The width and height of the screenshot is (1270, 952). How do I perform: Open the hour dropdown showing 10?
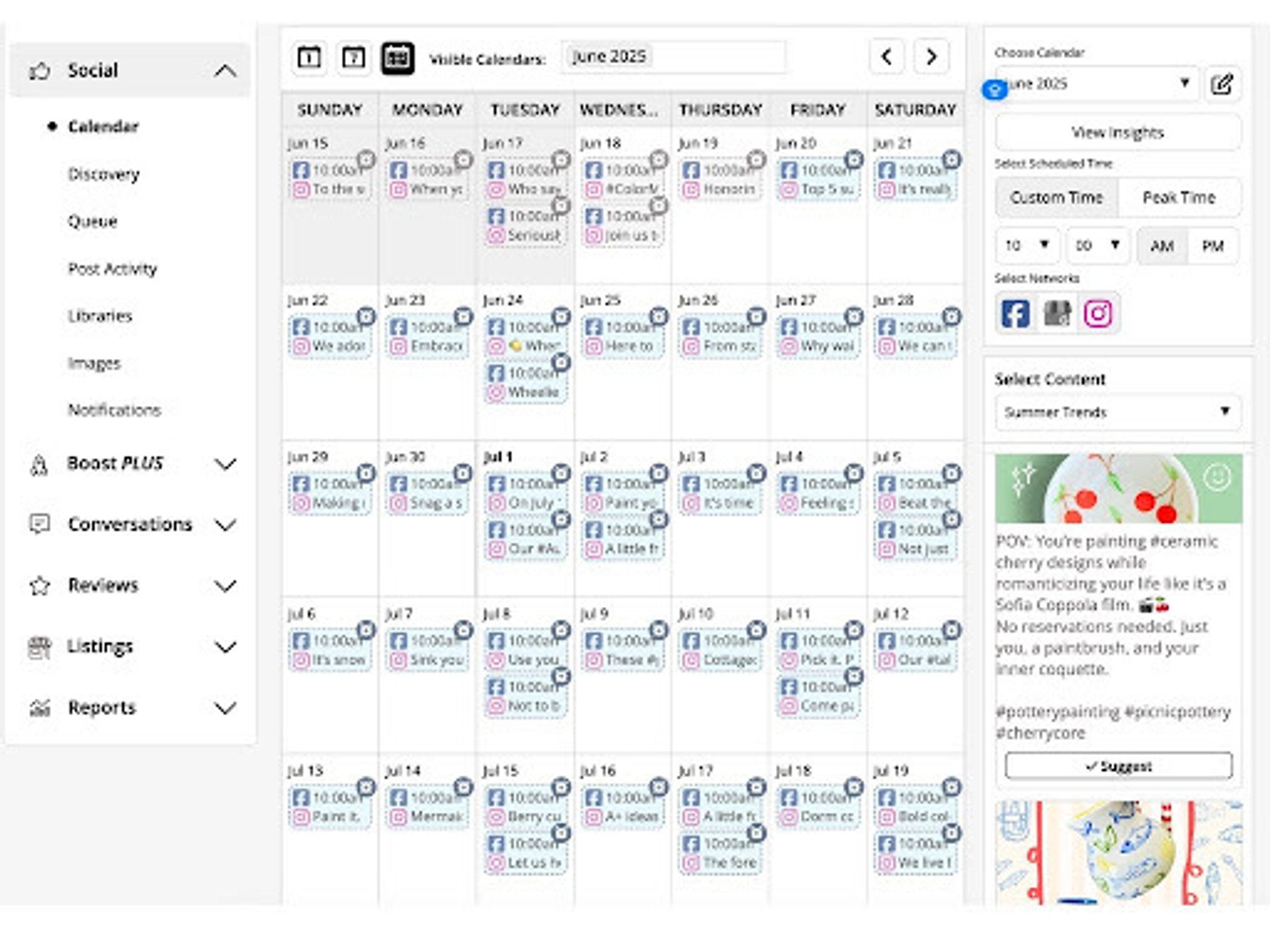pyautogui.click(x=1027, y=246)
